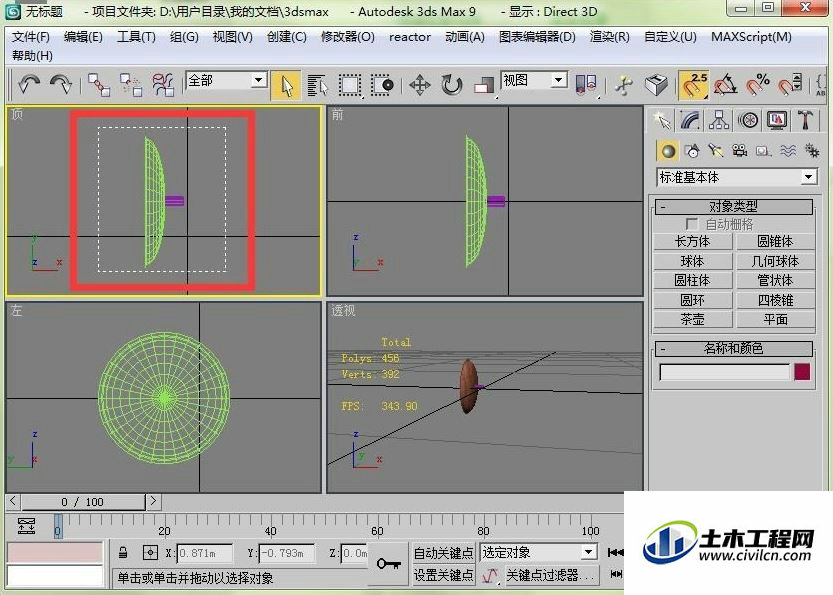Viewport: 833px width, 595px height.
Task: Click the time slider 0 / 100 handle
Action: [x=83, y=502]
